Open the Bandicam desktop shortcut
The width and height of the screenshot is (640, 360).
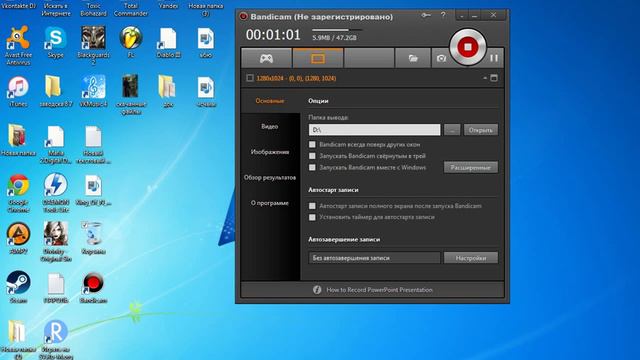93,288
